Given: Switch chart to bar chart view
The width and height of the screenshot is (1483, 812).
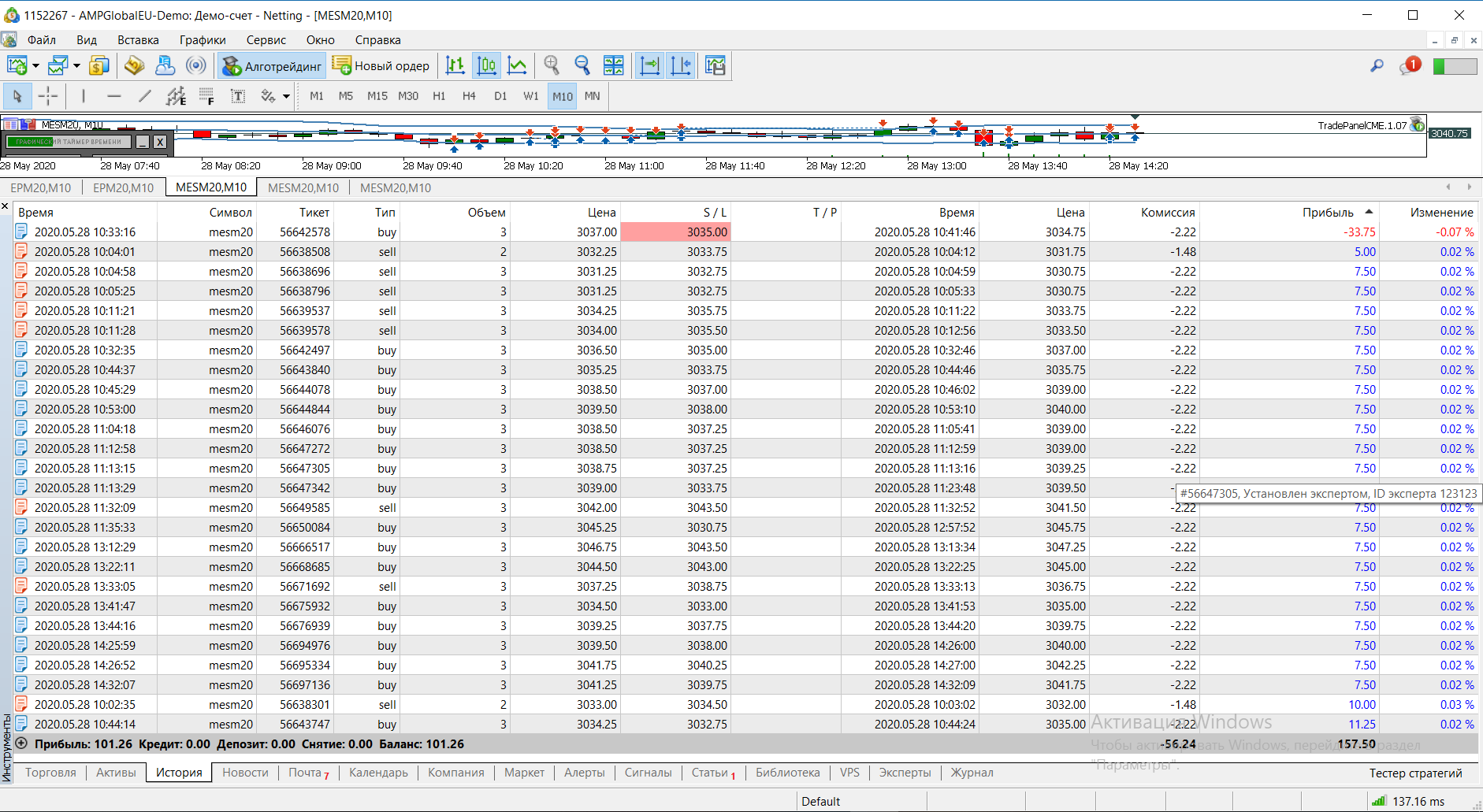Looking at the screenshot, I should [455, 65].
